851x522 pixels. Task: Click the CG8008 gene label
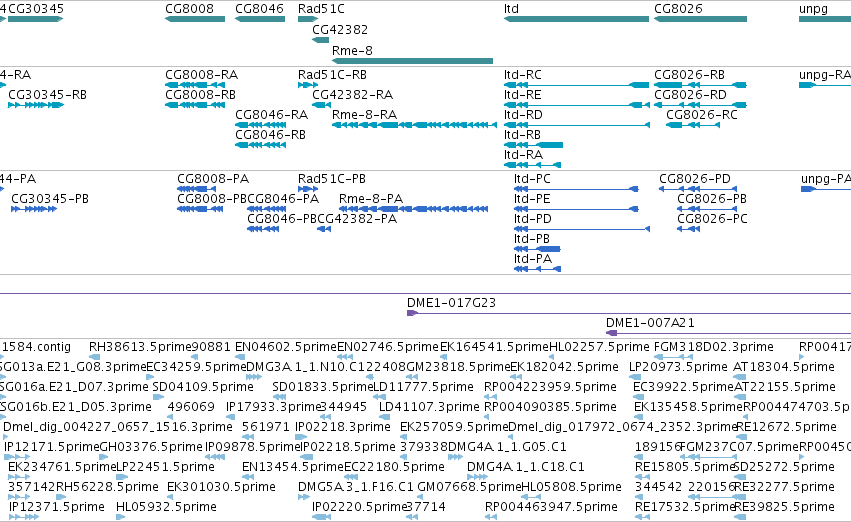(189, 9)
